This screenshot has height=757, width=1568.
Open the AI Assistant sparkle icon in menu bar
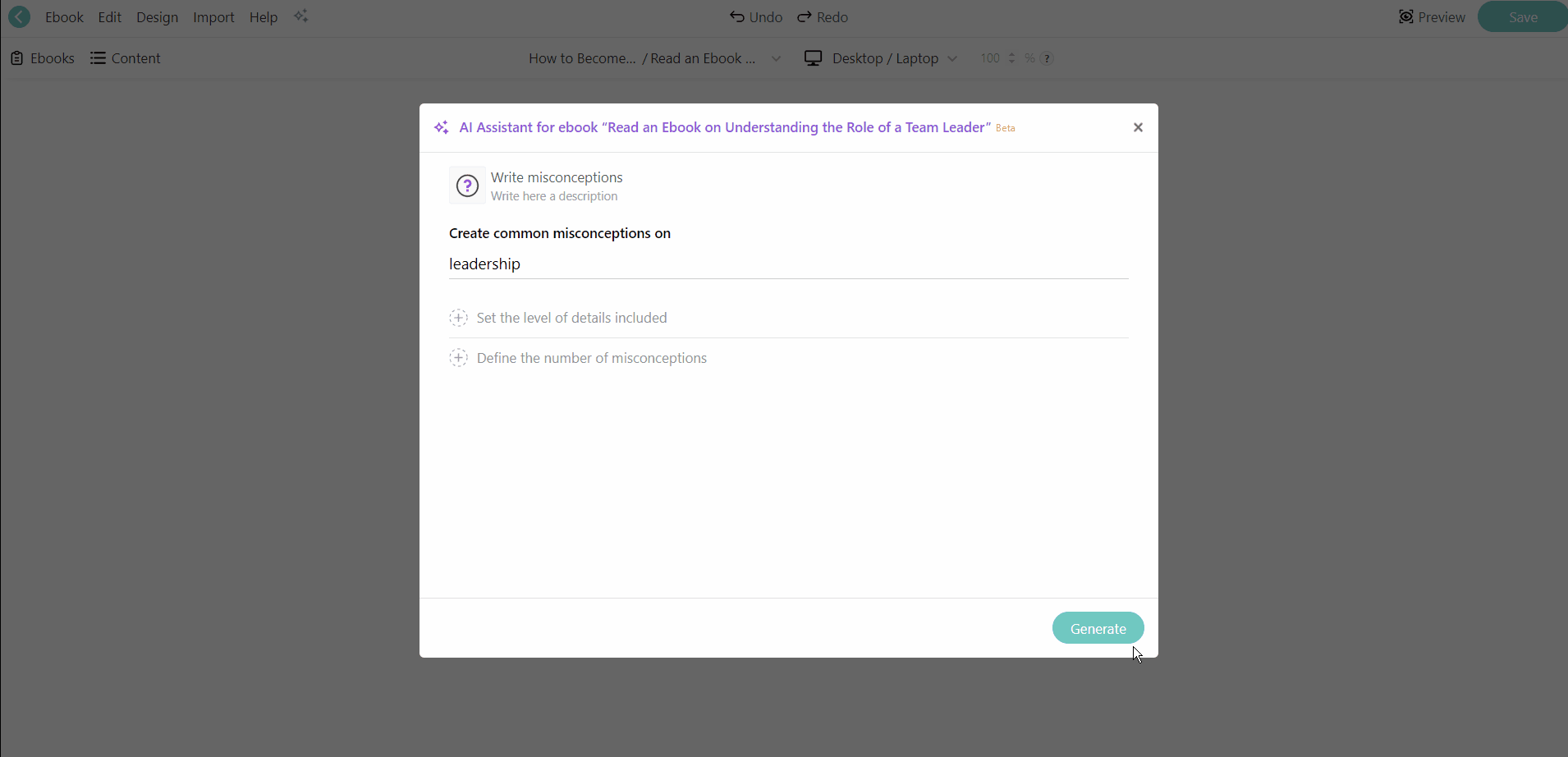tap(301, 17)
